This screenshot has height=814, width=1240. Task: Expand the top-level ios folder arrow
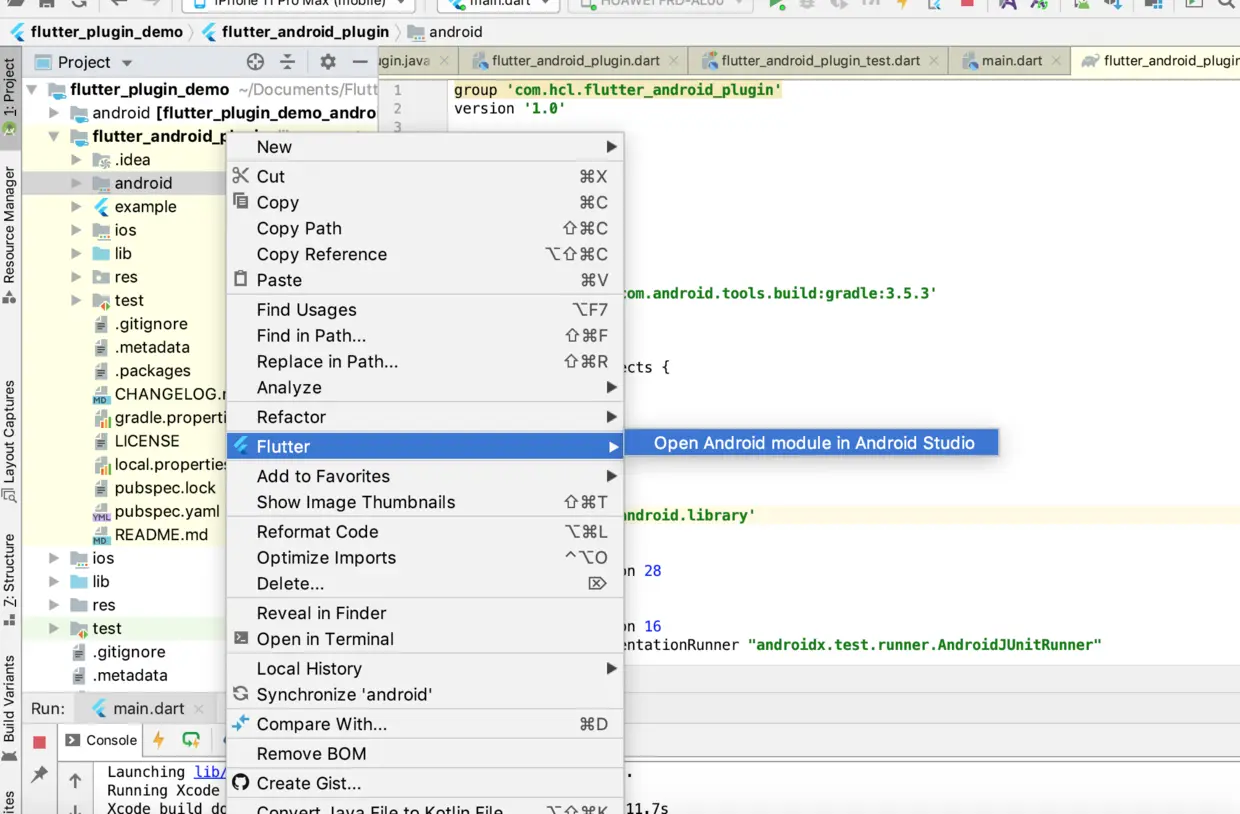point(55,558)
